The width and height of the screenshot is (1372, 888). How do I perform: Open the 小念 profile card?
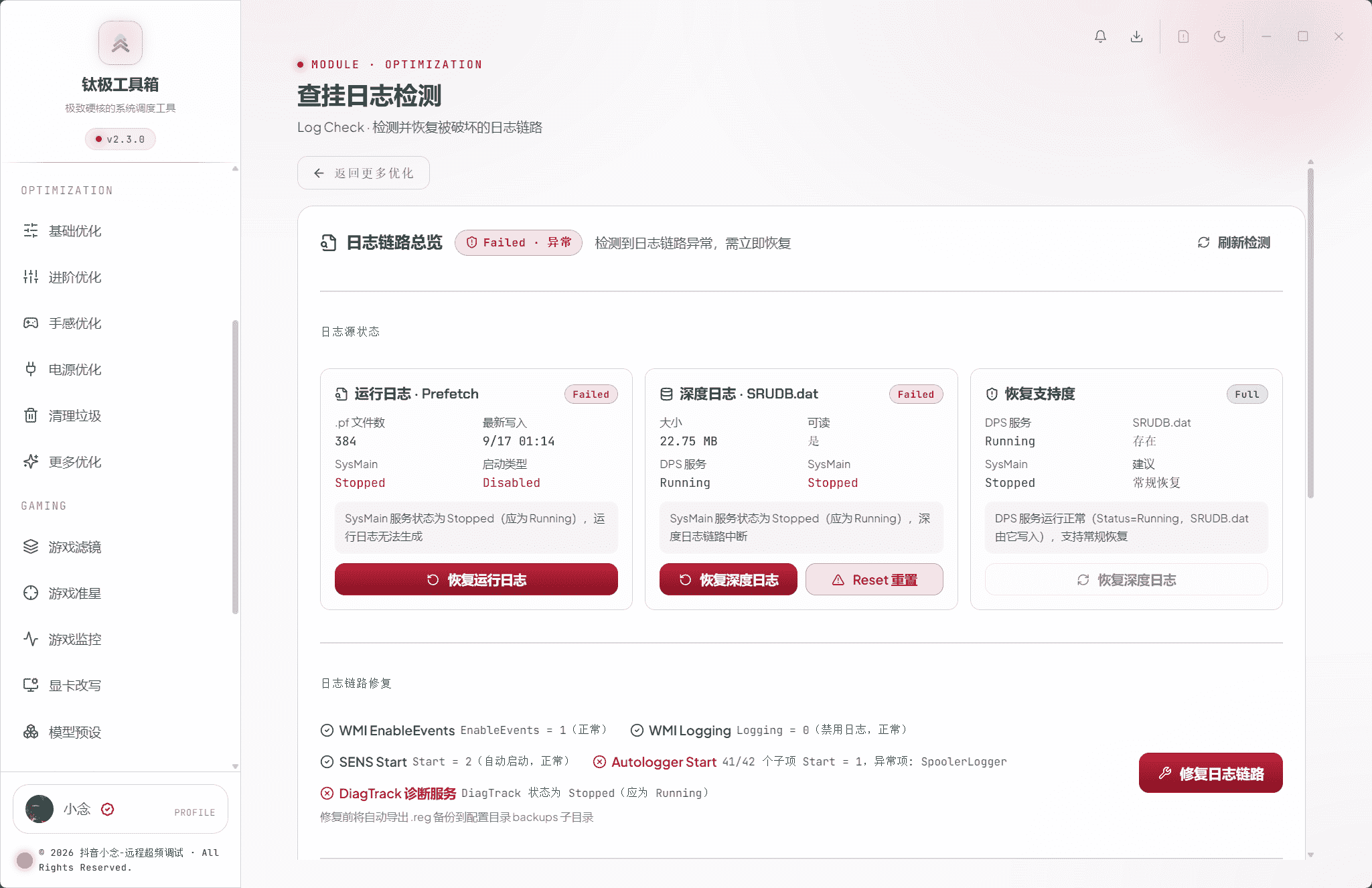[121, 809]
